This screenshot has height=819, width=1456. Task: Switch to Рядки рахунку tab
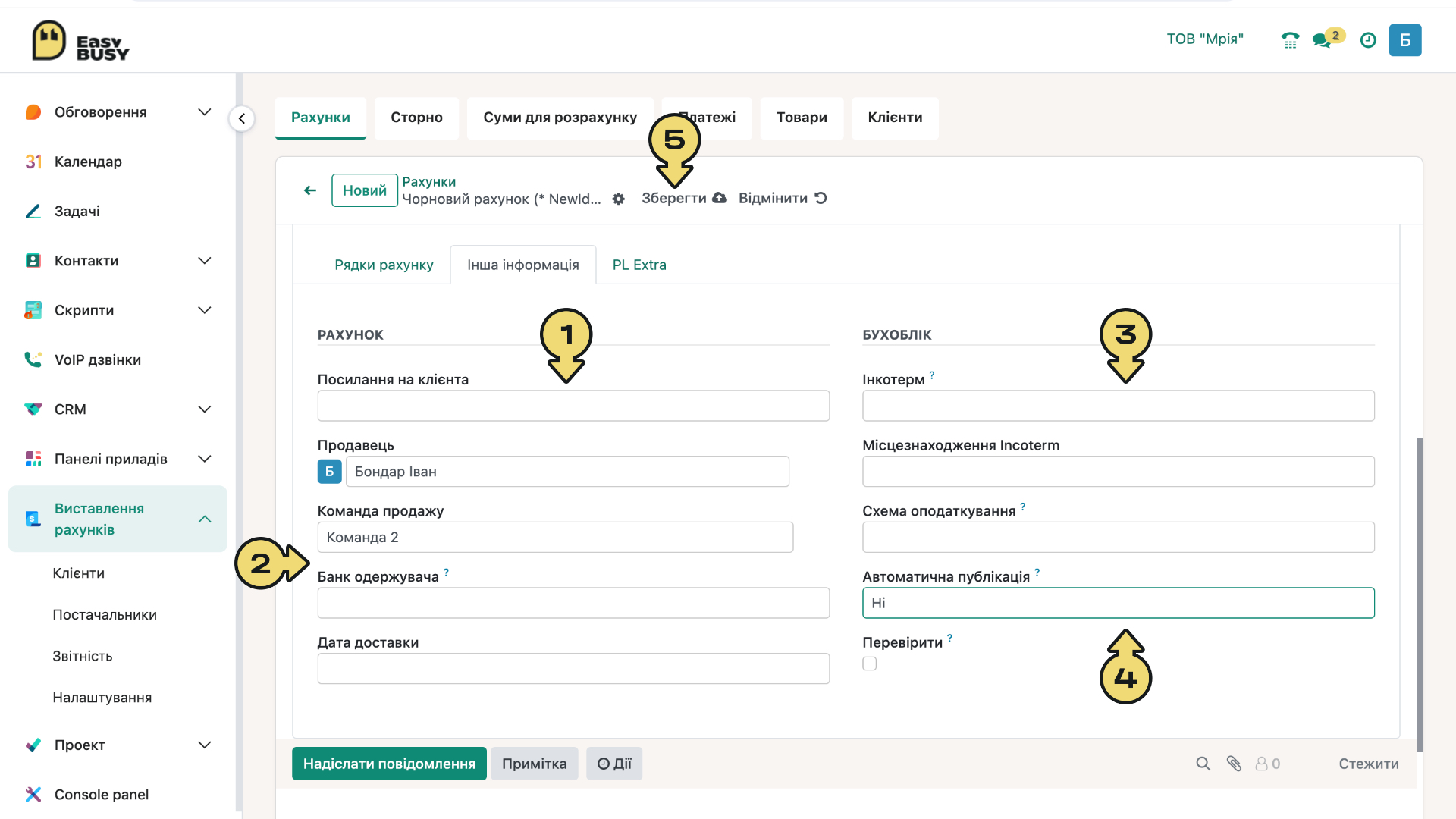click(384, 265)
